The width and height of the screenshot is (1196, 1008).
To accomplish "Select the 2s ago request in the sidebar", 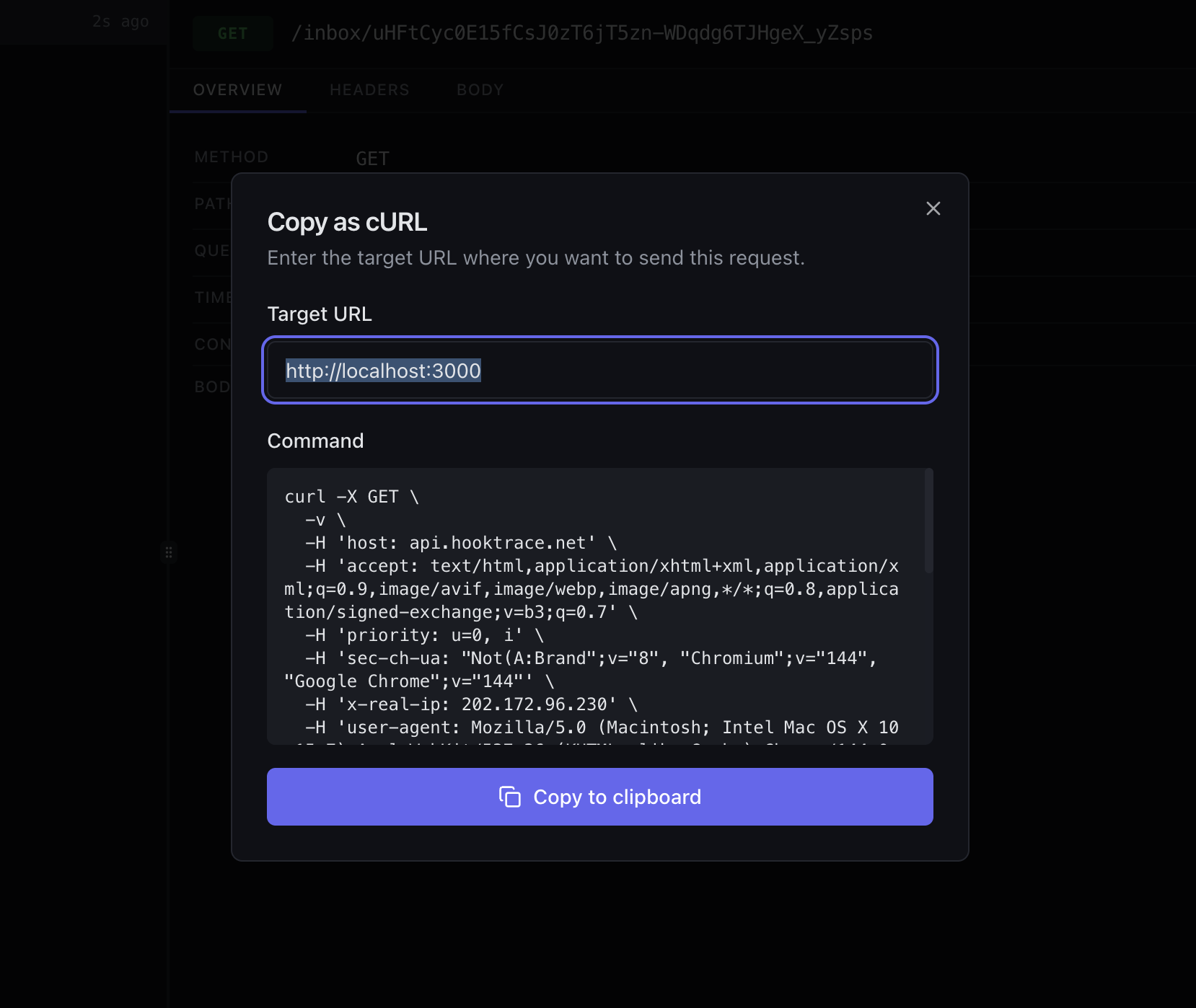I will [84, 22].
